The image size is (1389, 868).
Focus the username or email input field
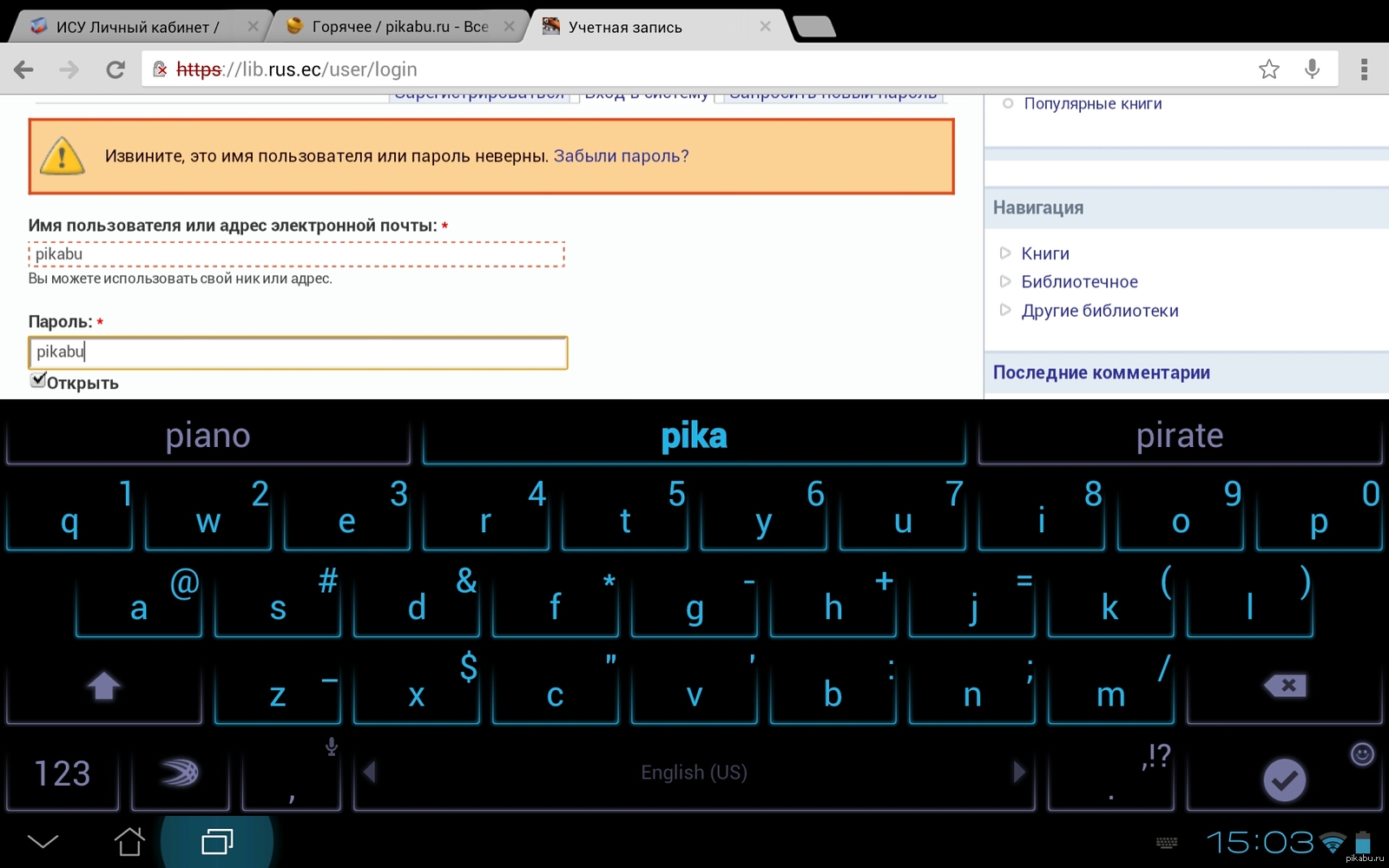tap(297, 254)
